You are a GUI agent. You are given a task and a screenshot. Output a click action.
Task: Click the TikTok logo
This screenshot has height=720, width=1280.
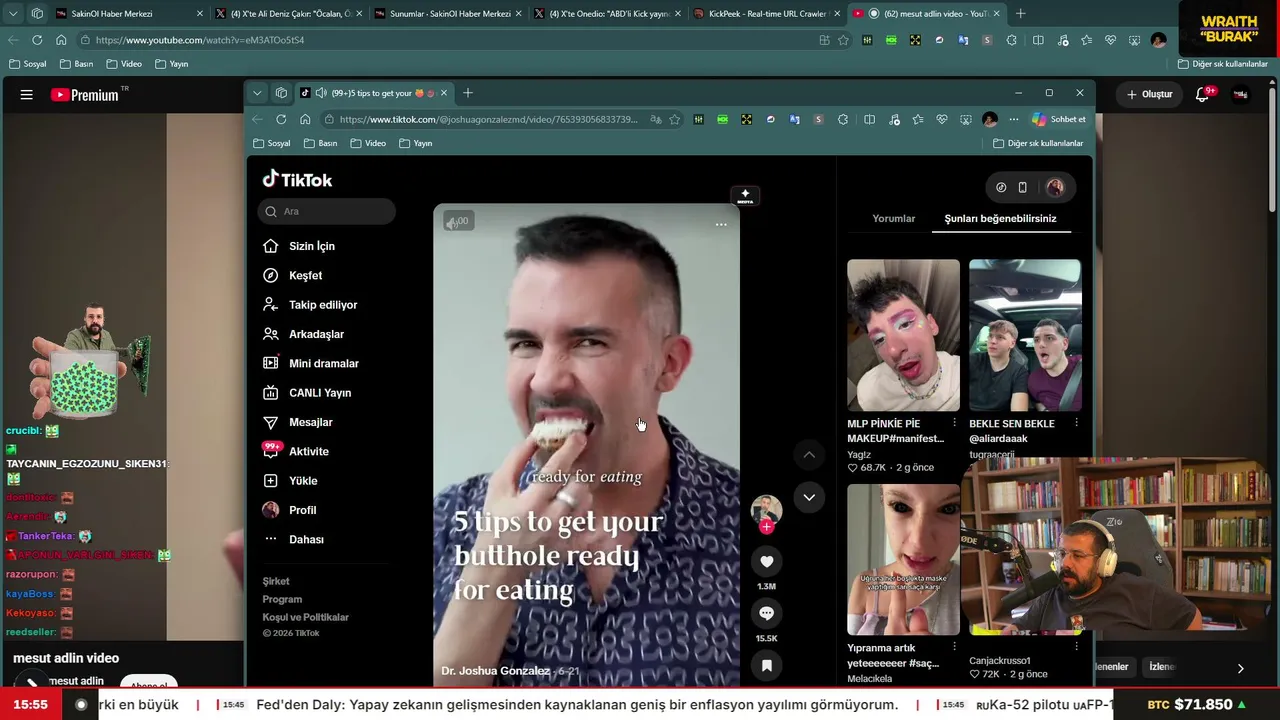point(297,179)
